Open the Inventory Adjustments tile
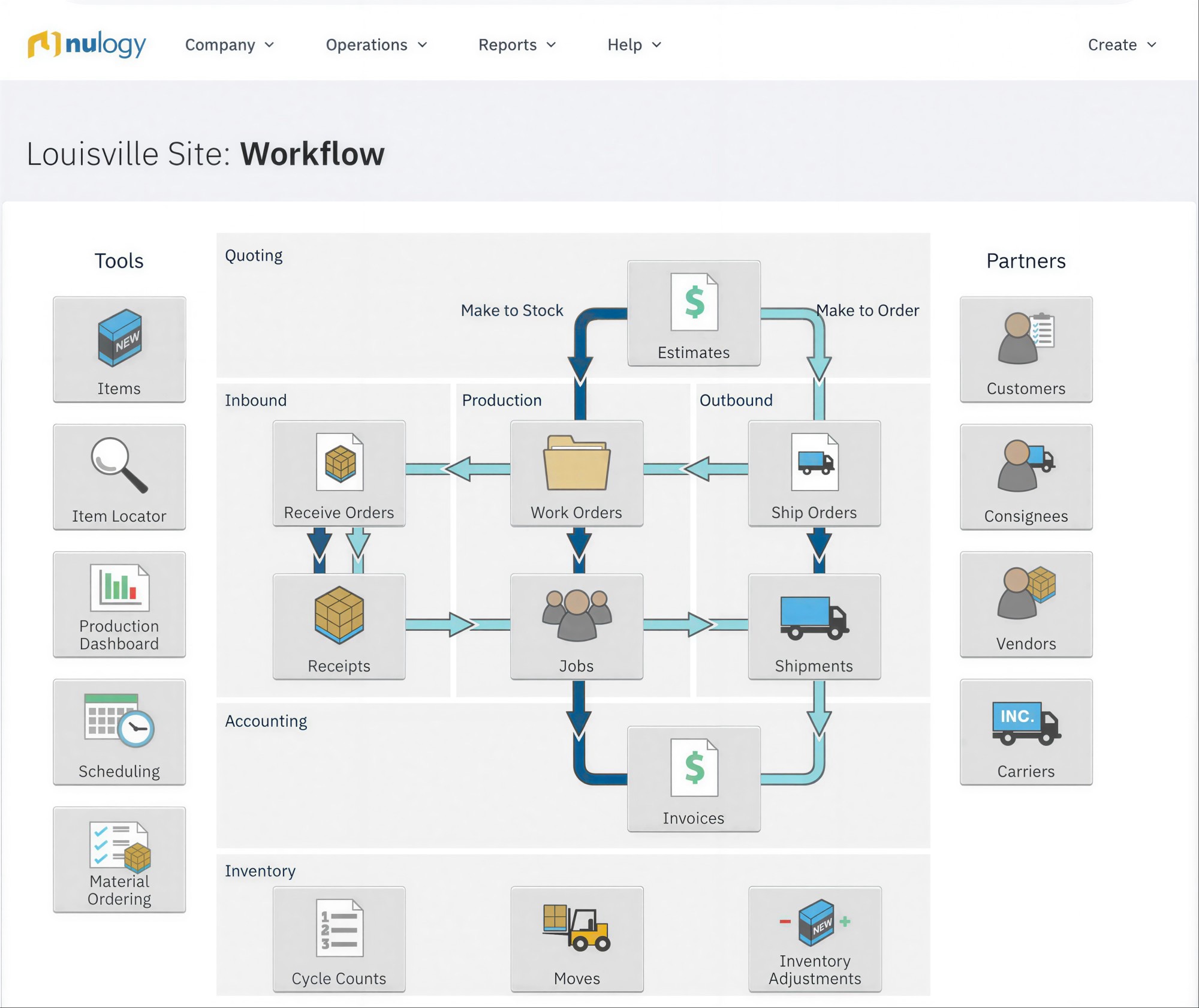Screen dimensions: 1199x1008 point(815,940)
